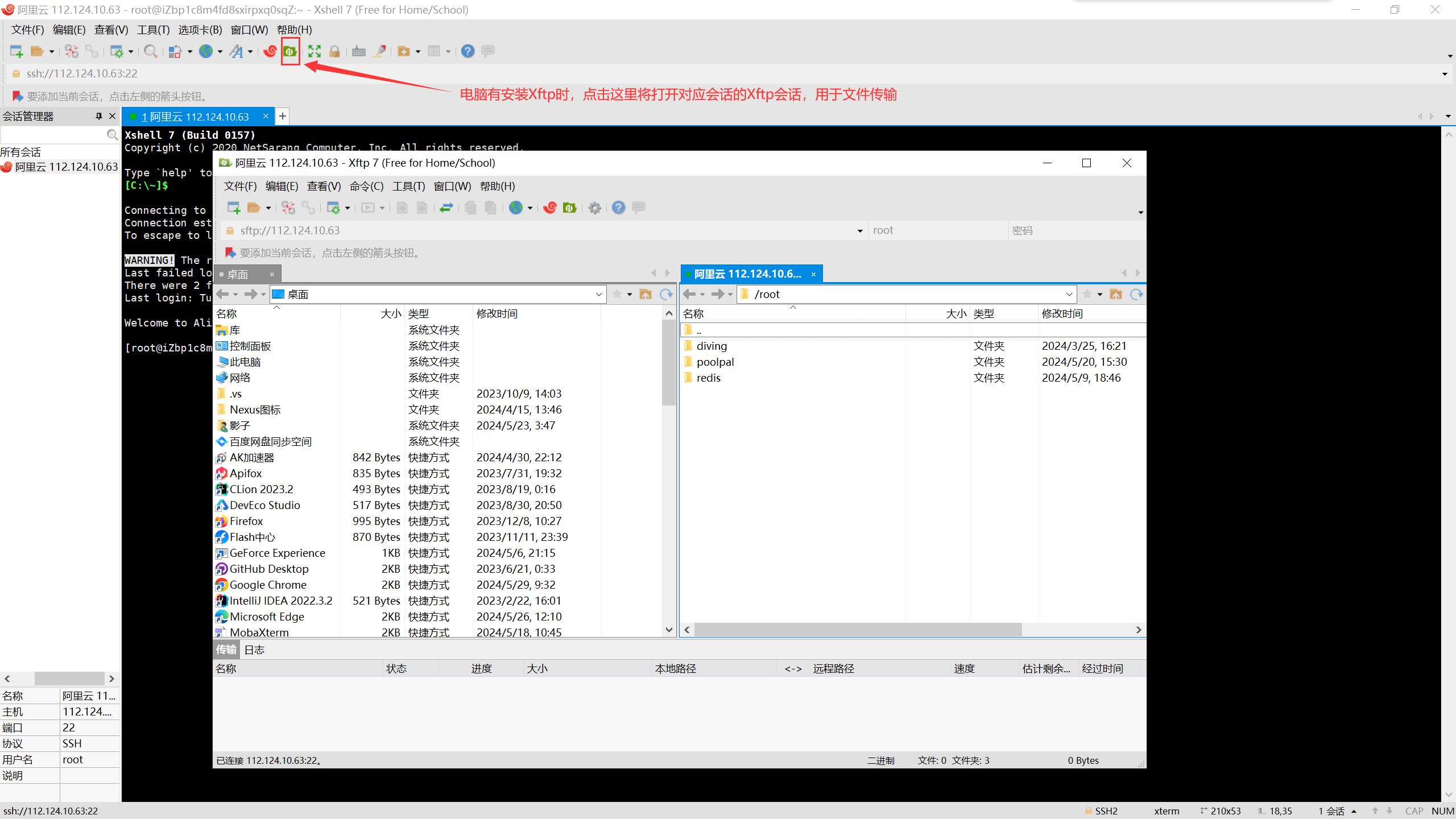The width and height of the screenshot is (1456, 819).
Task: Open the Xftp file transfer icon in Xshell toolbar
Action: point(290,52)
